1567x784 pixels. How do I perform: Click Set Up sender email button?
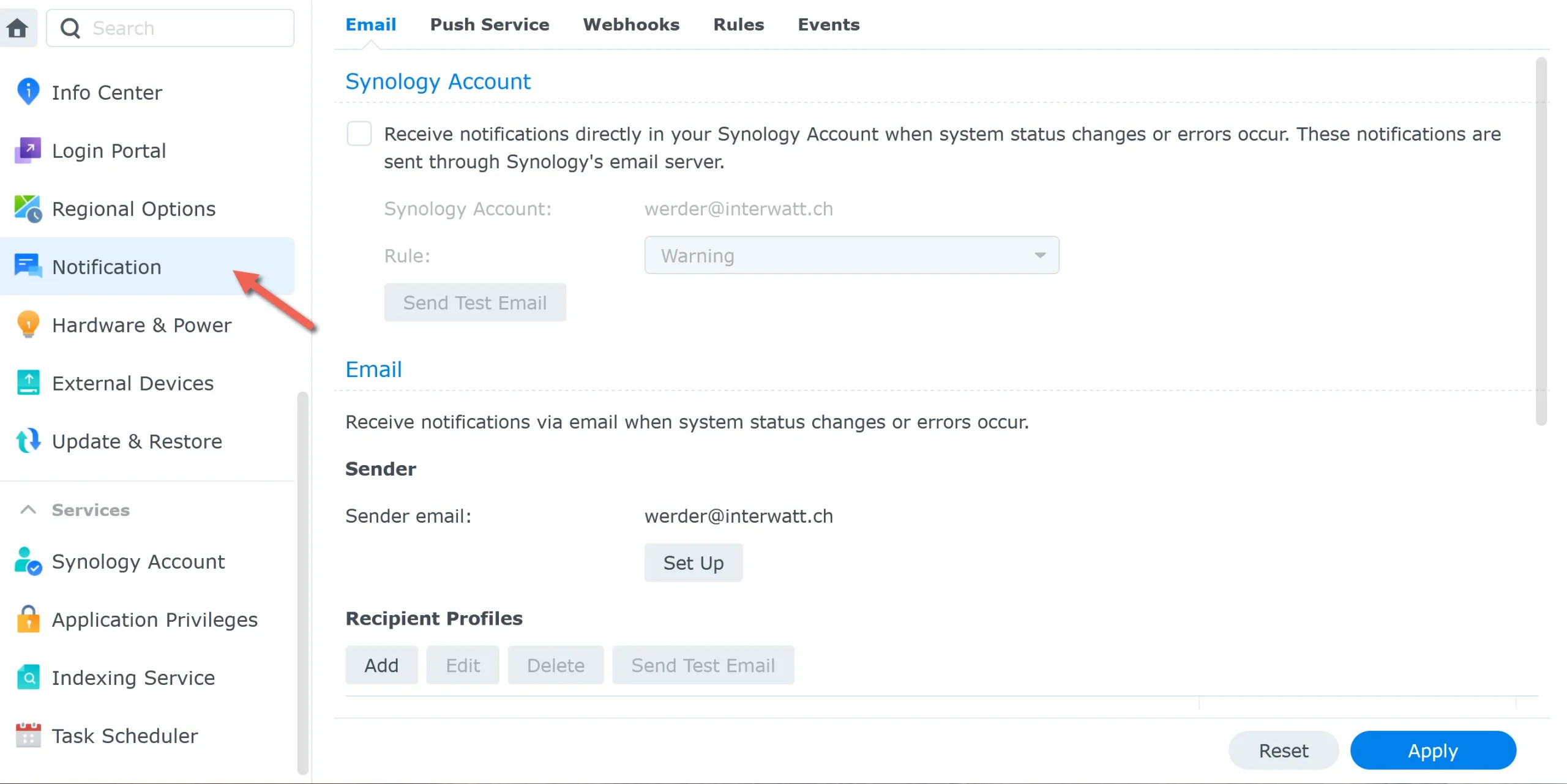click(x=693, y=562)
